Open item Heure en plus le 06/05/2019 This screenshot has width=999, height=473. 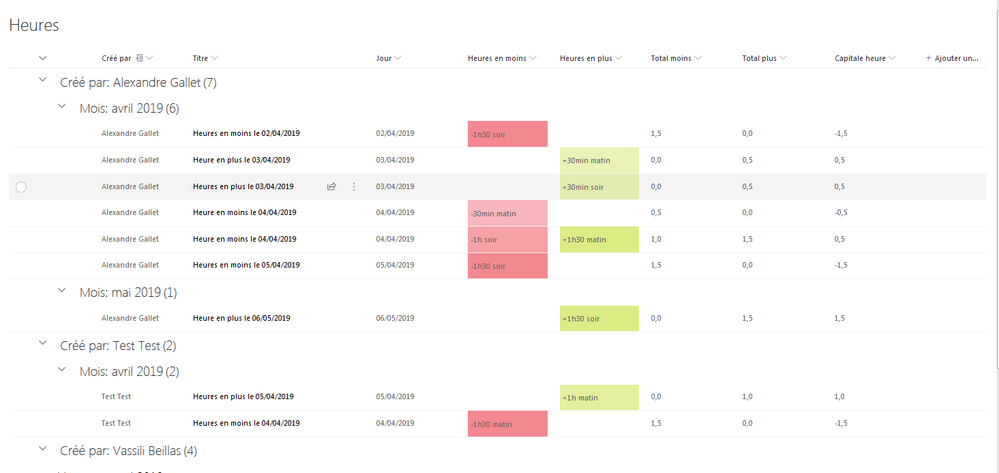click(242, 318)
